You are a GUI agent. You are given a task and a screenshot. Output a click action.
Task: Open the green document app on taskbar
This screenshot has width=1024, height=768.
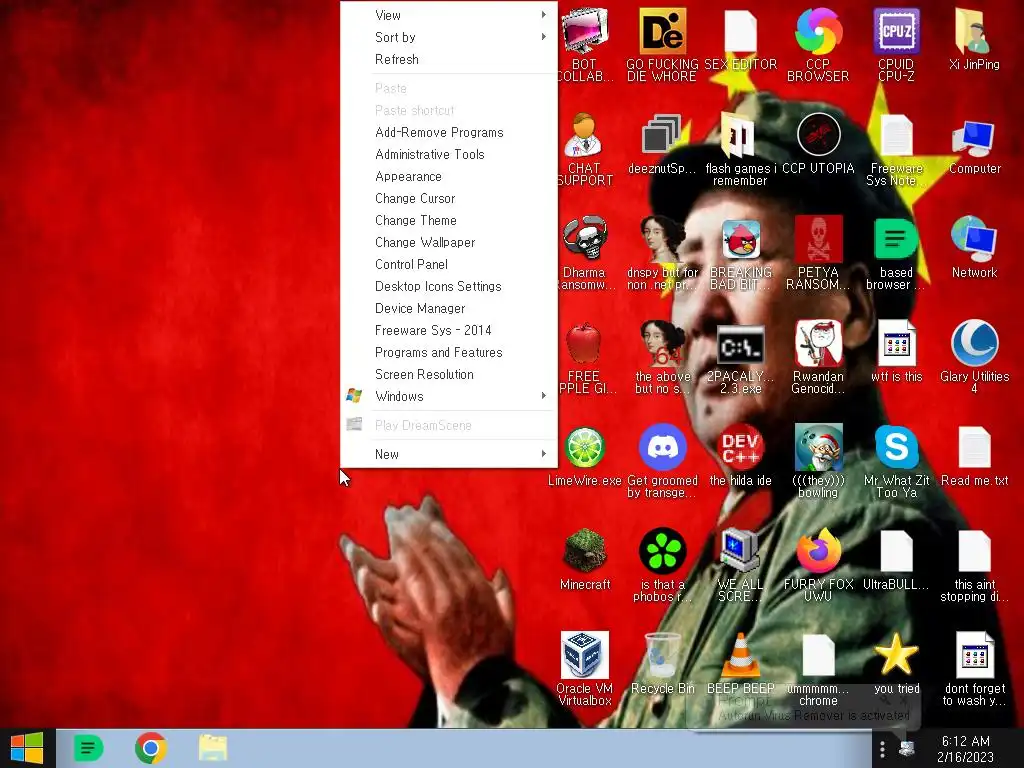pyautogui.click(x=88, y=748)
